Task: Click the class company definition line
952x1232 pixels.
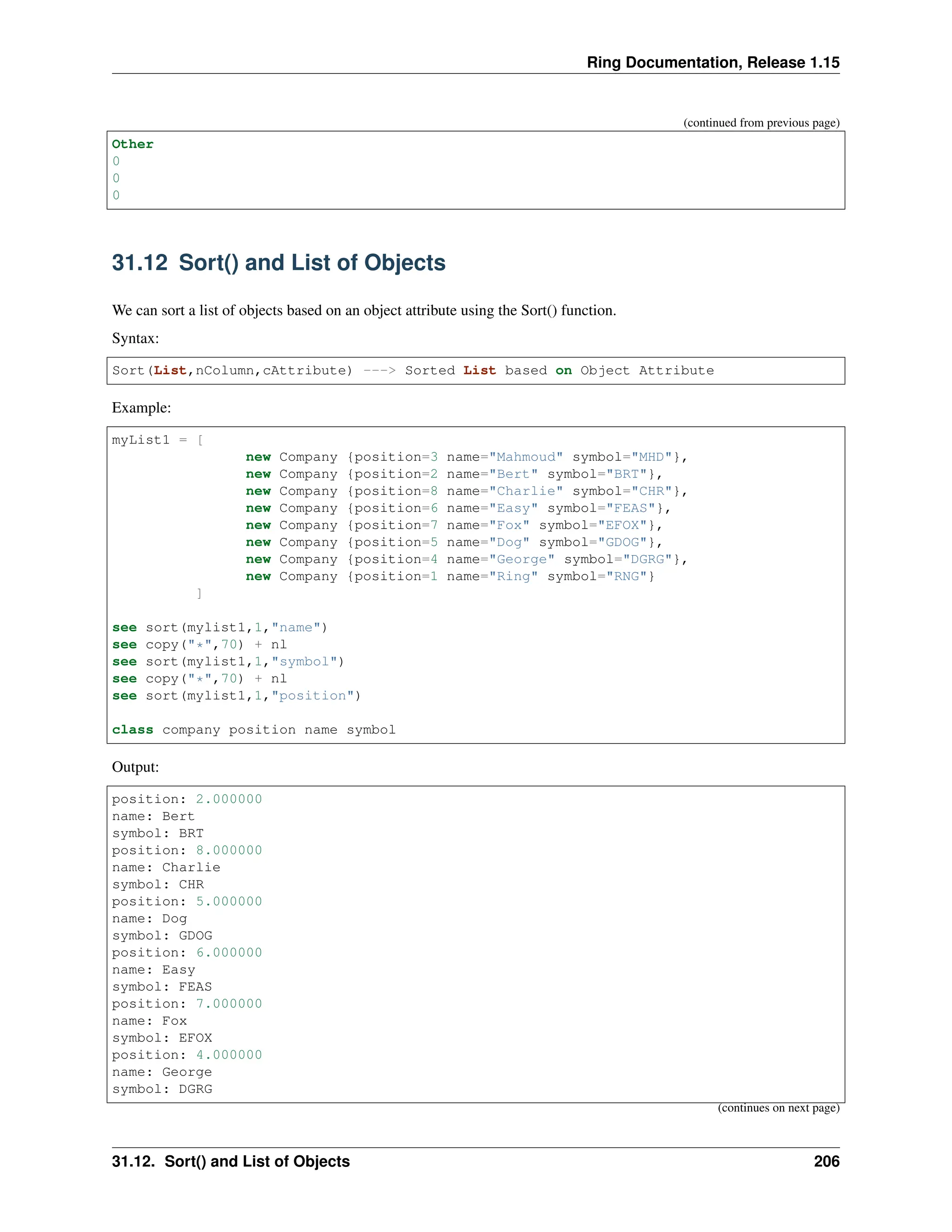Action: 254,730
